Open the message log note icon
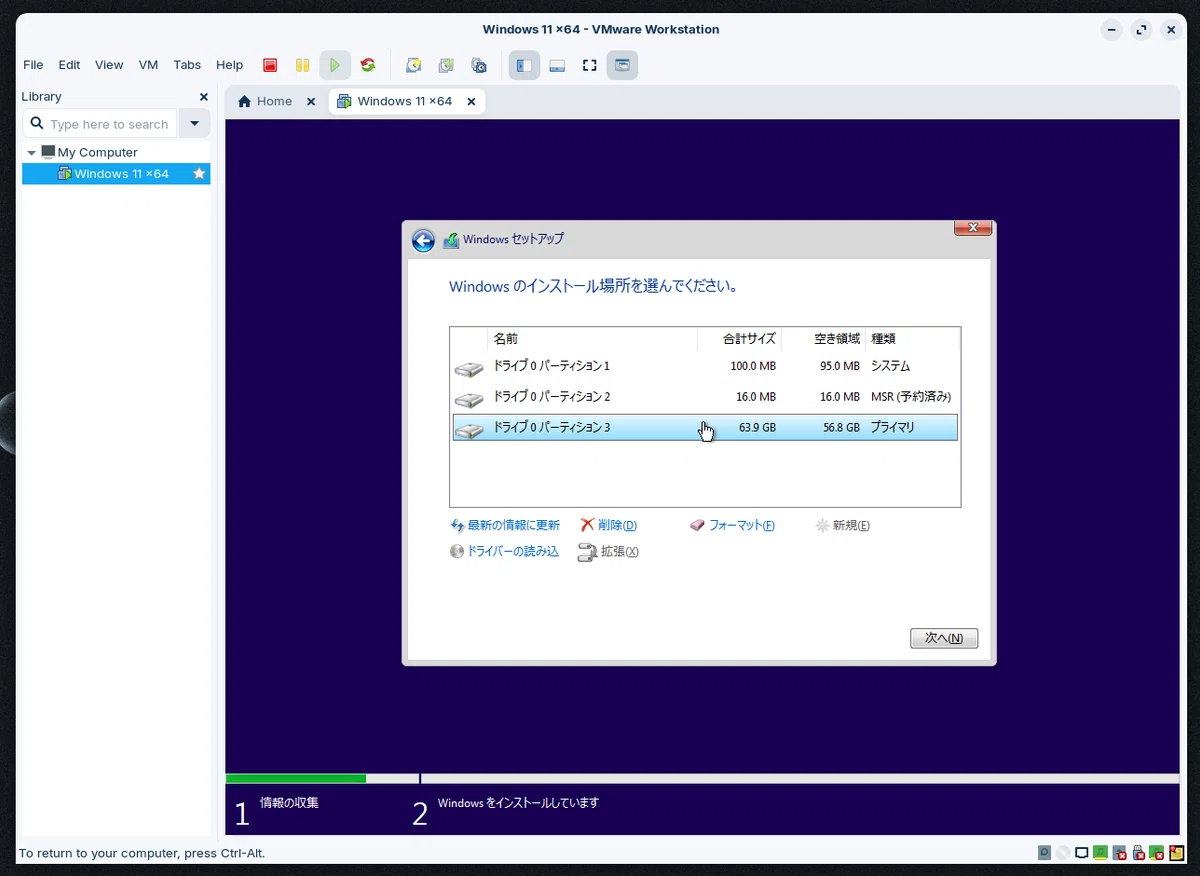Viewport: 1200px width, 876px height. click(1177, 853)
